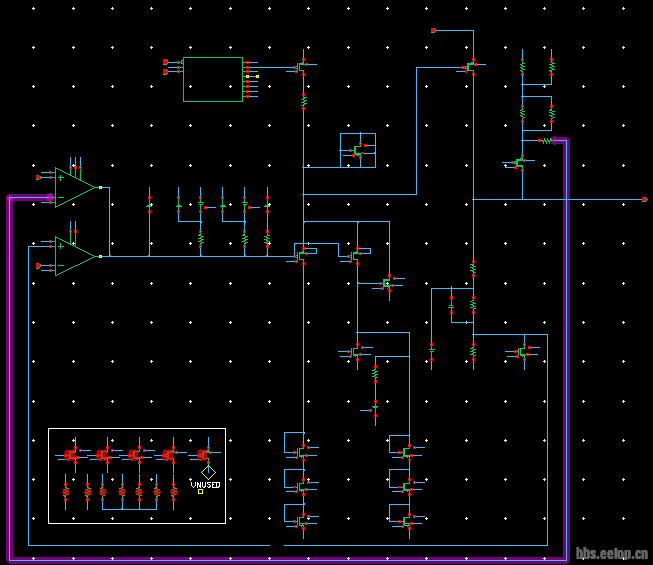Image resolution: width=653 pixels, height=565 pixels.
Task: Select the magenta highlighted wire on left edge
Action: (9, 380)
